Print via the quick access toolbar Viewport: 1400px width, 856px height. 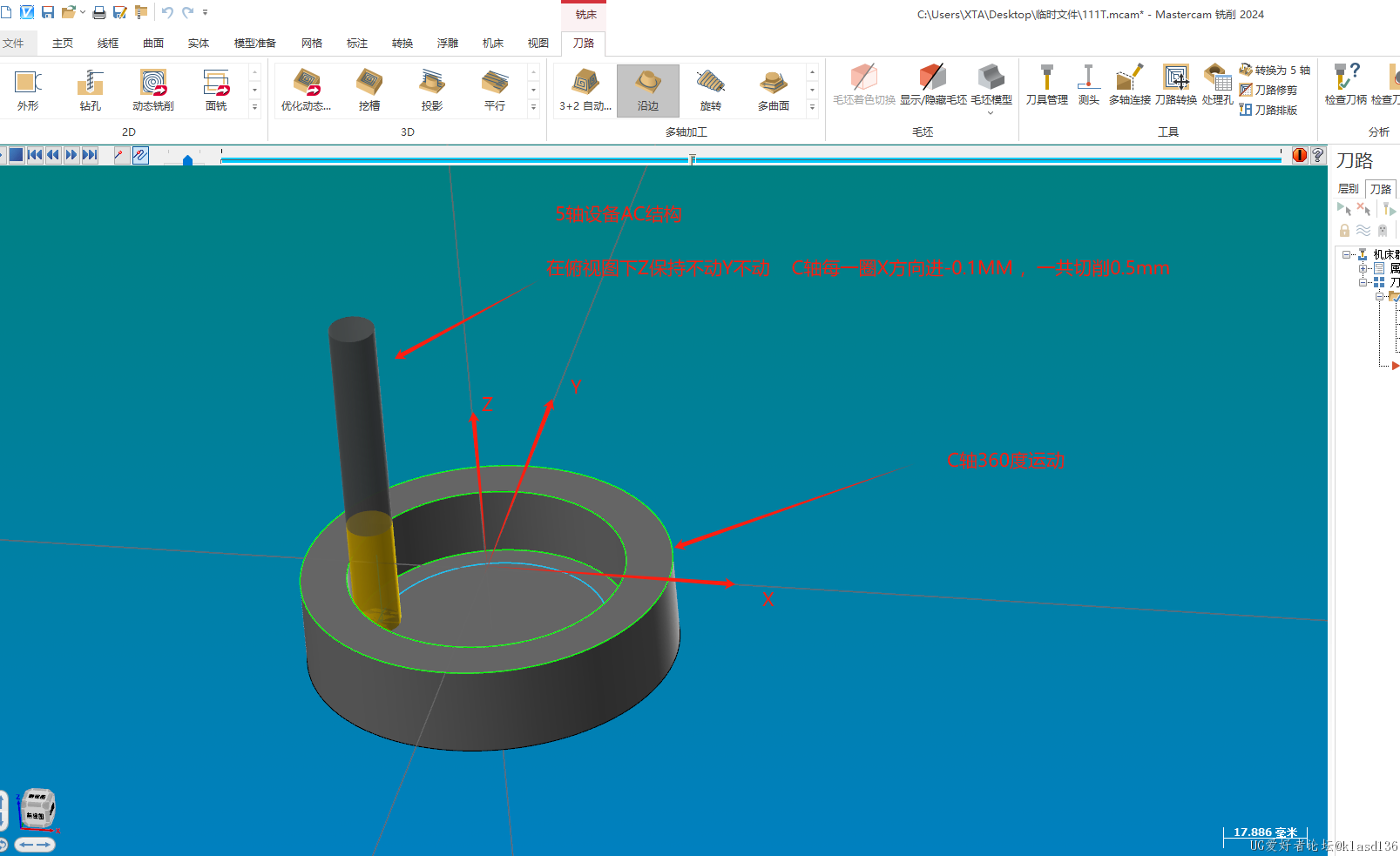point(99,12)
